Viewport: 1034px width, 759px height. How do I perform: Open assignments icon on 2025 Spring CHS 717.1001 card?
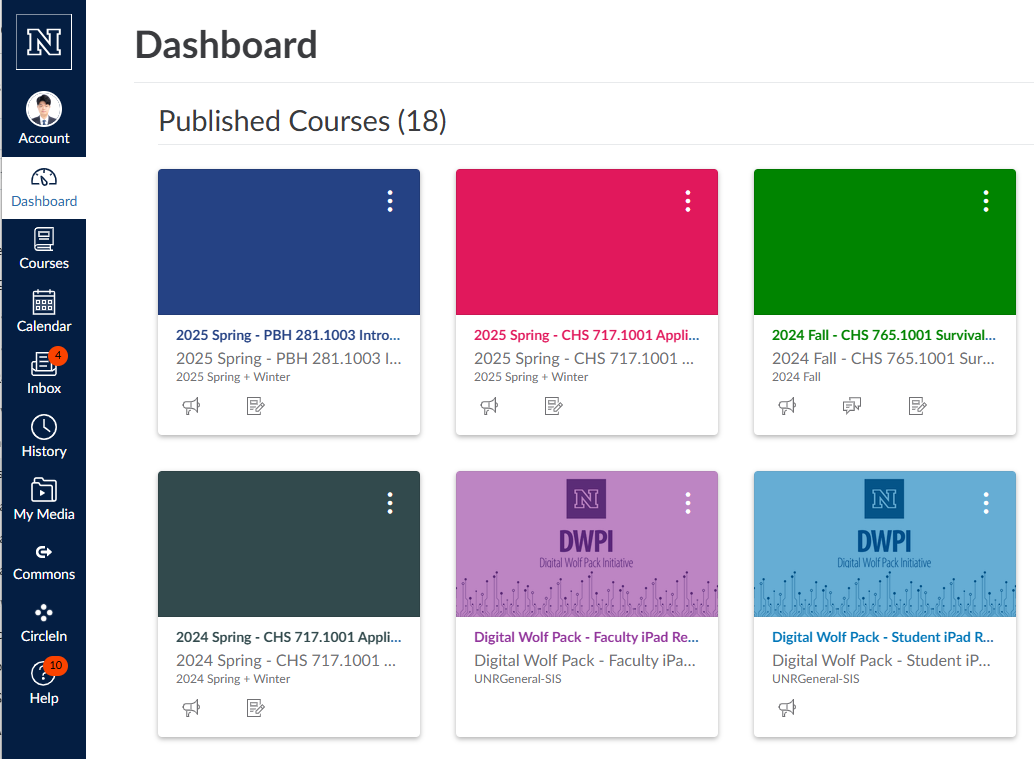tap(553, 406)
